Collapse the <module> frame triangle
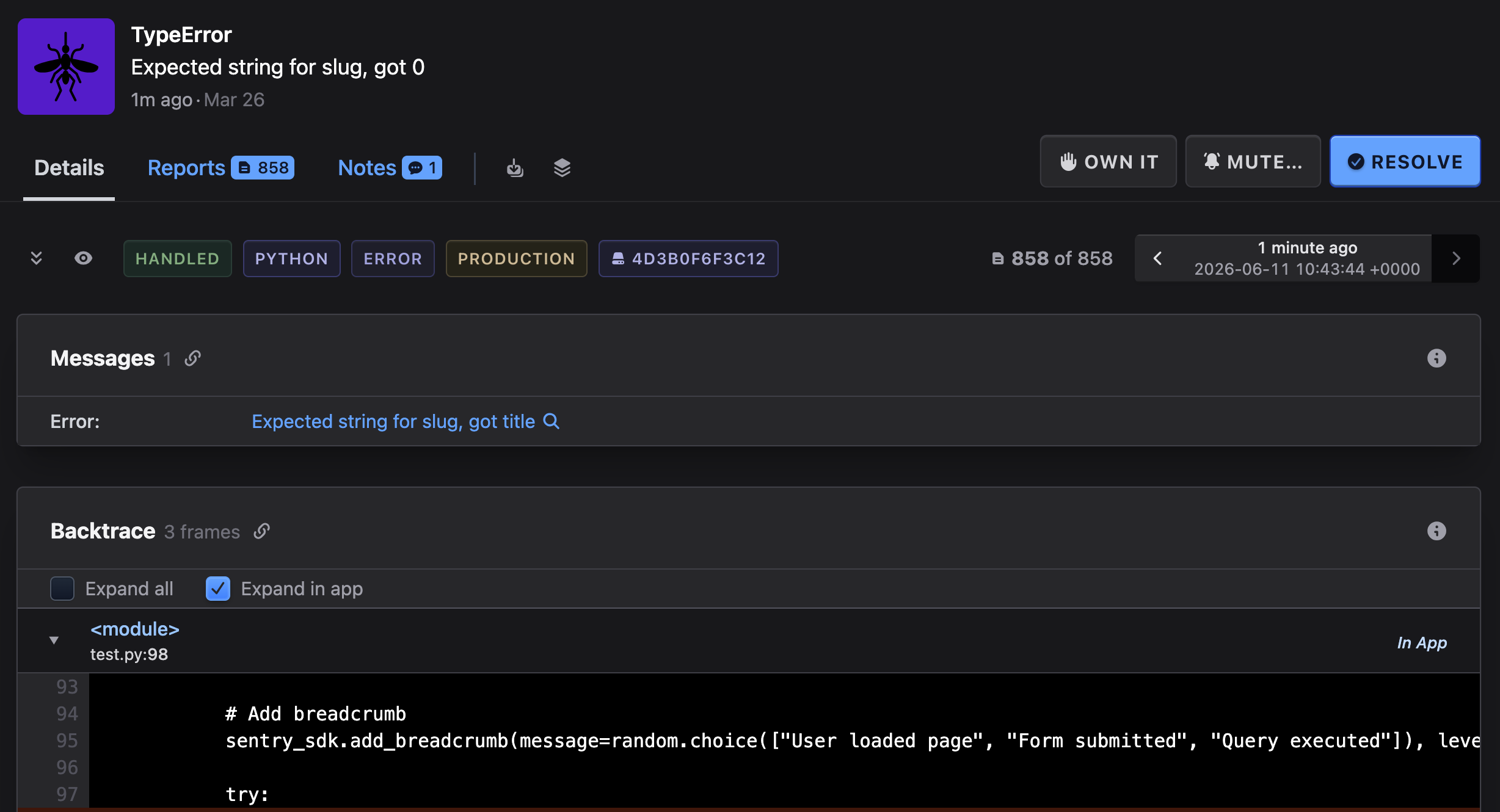Image resolution: width=1500 pixels, height=812 pixels. [x=54, y=640]
